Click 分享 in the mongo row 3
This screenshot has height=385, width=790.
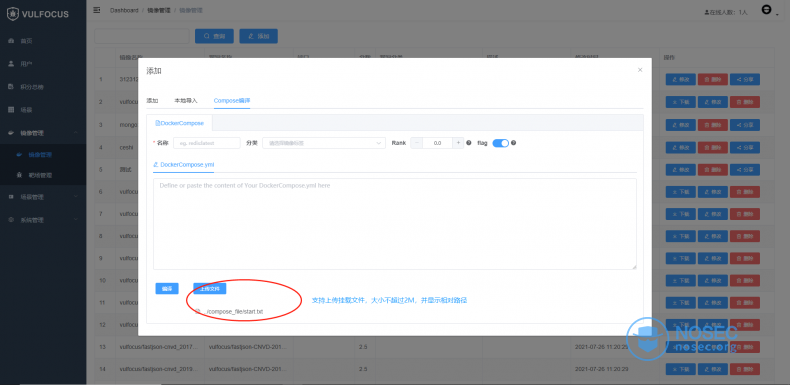click(x=745, y=124)
